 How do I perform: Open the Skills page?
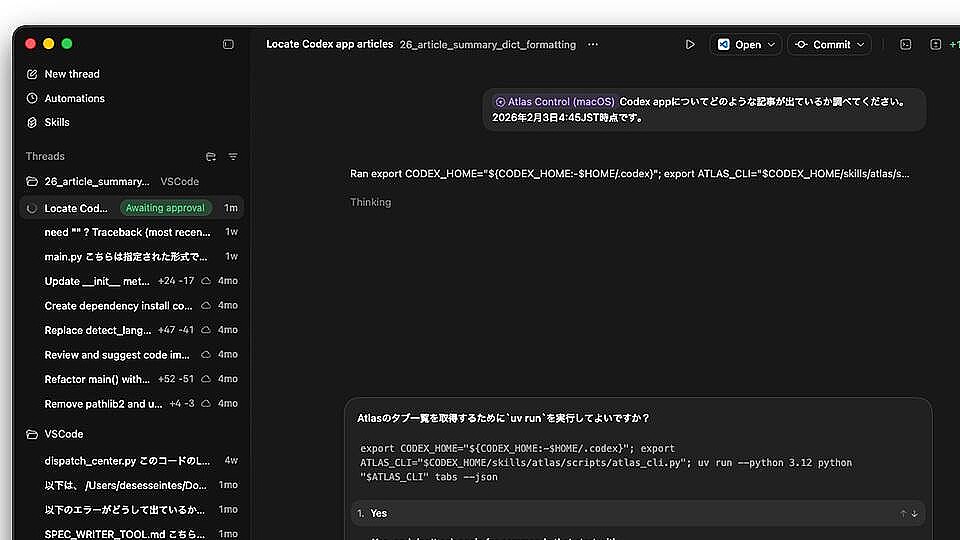pyautogui.click(x=57, y=122)
